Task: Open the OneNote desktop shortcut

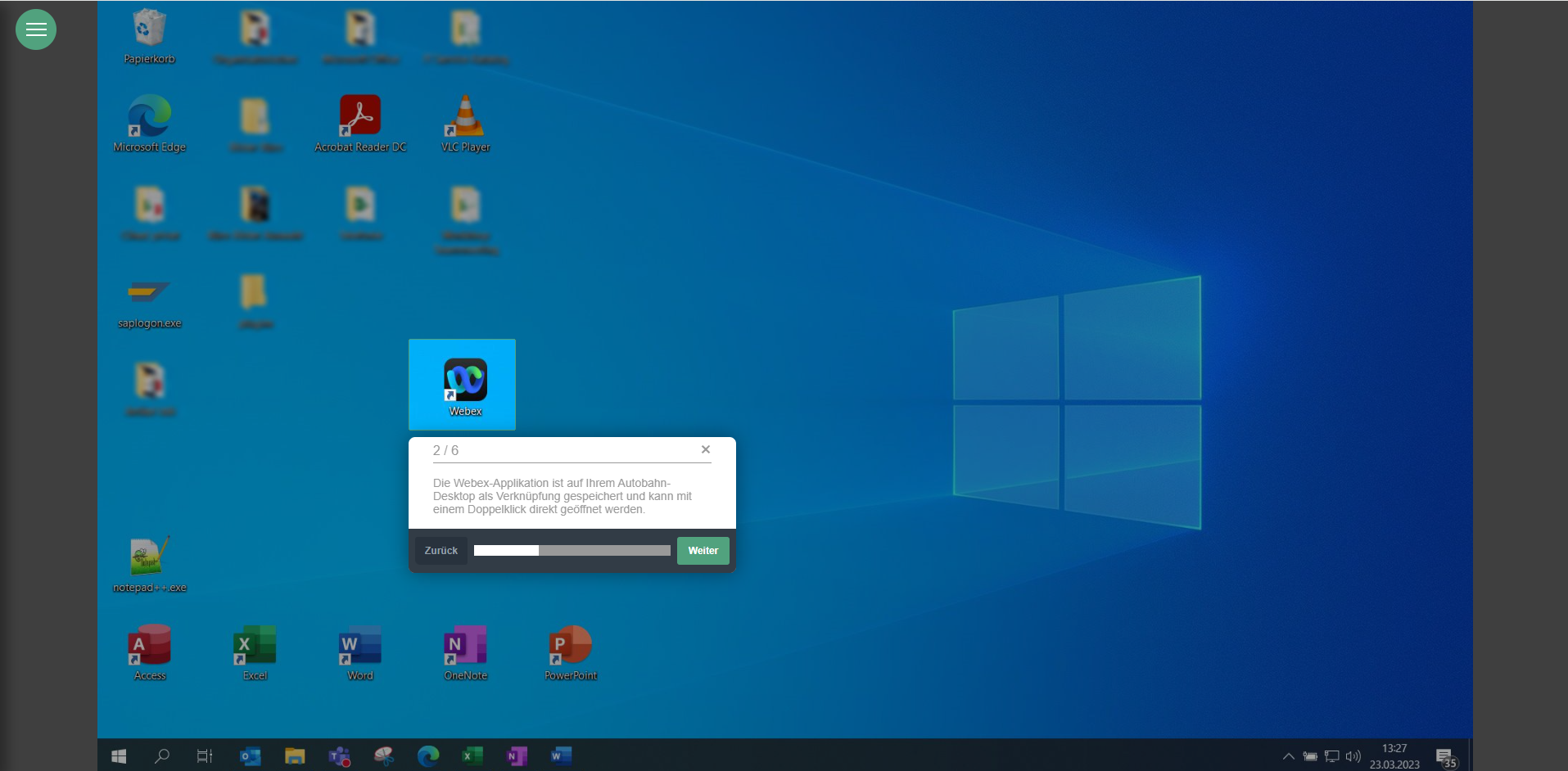Action: point(465,647)
